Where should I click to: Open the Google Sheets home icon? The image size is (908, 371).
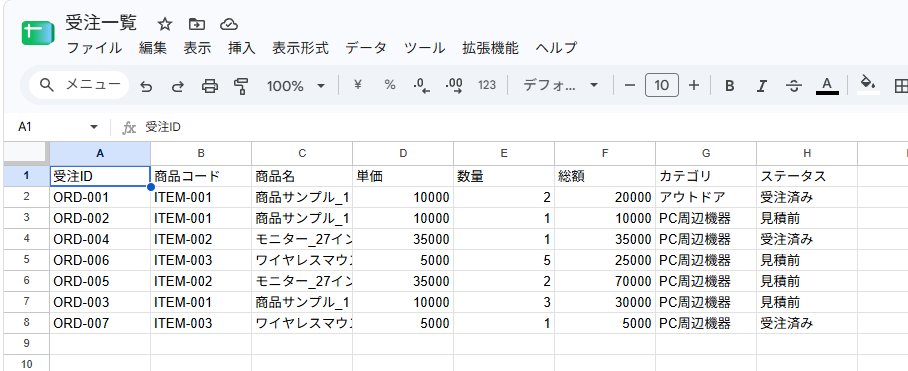[38, 33]
